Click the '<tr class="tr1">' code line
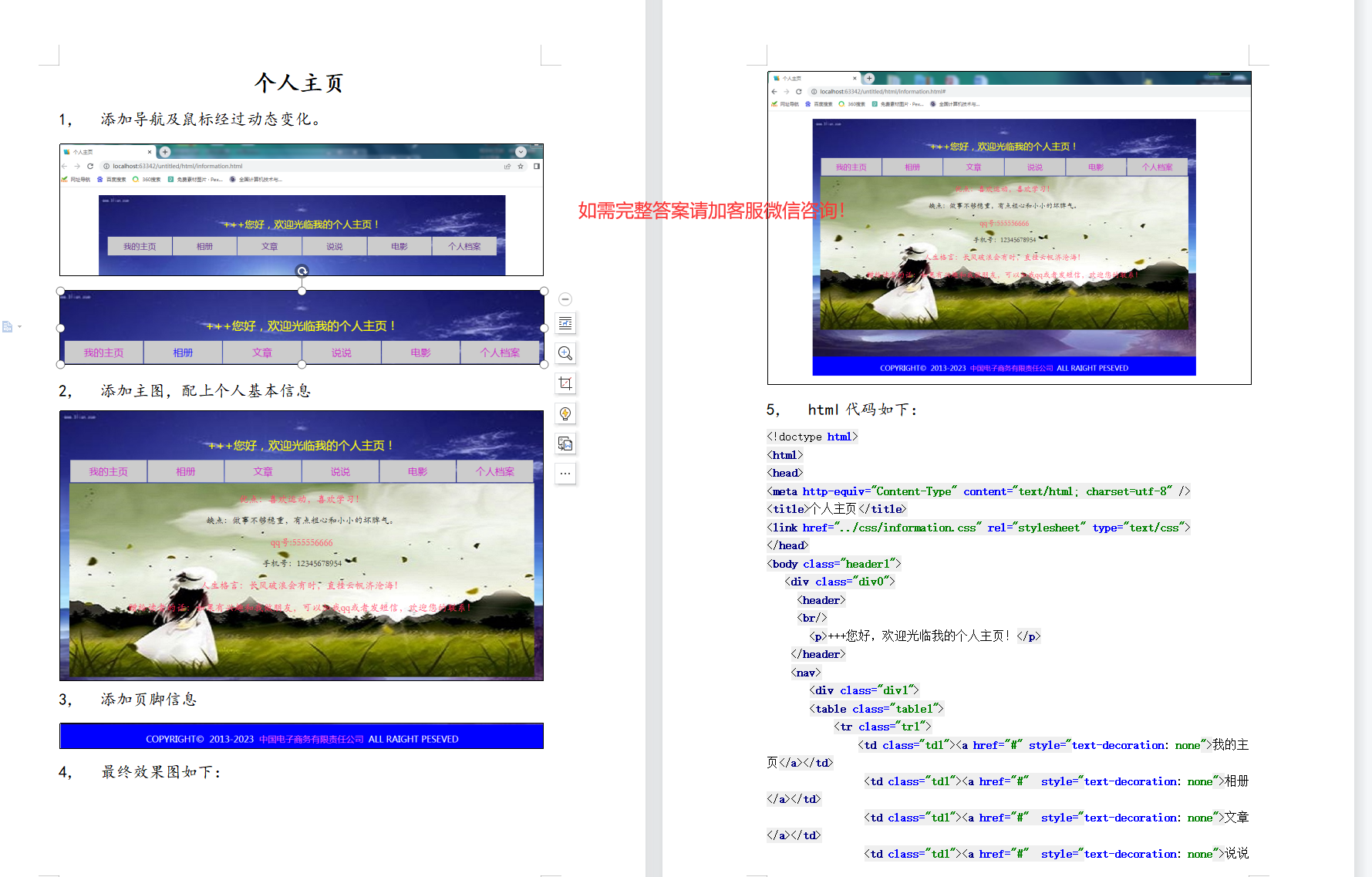This screenshot has height=877, width=1372. click(882, 727)
